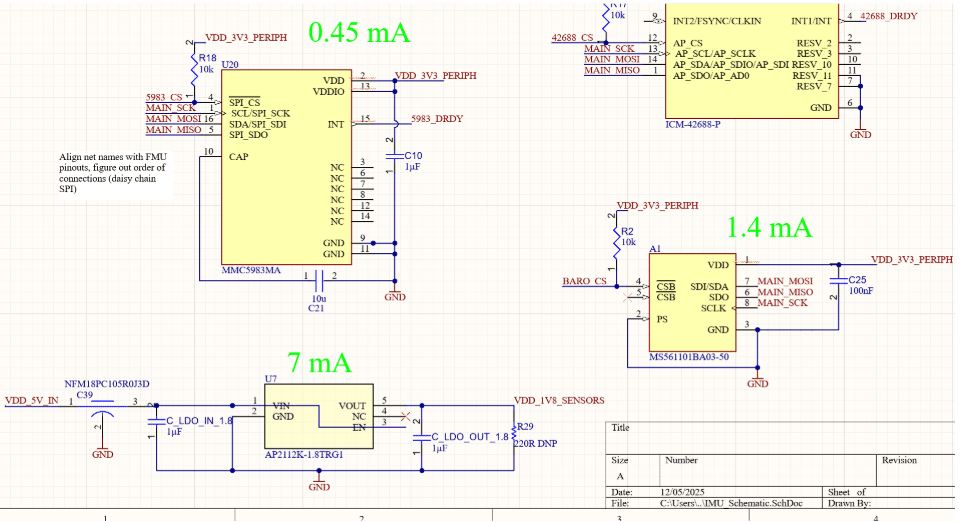Image resolution: width=962 pixels, height=522 pixels.
Task: Select the ICM-42688-P IMU component
Action: coord(752,59)
